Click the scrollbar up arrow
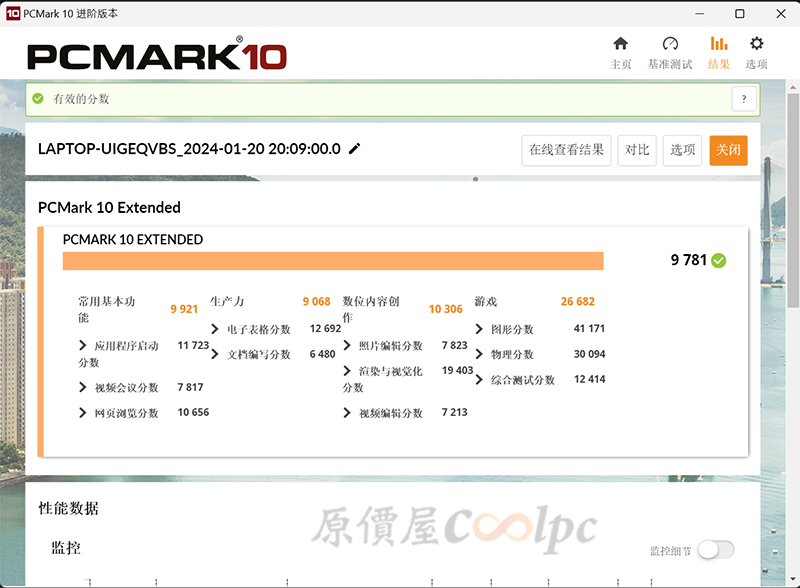 [792, 87]
